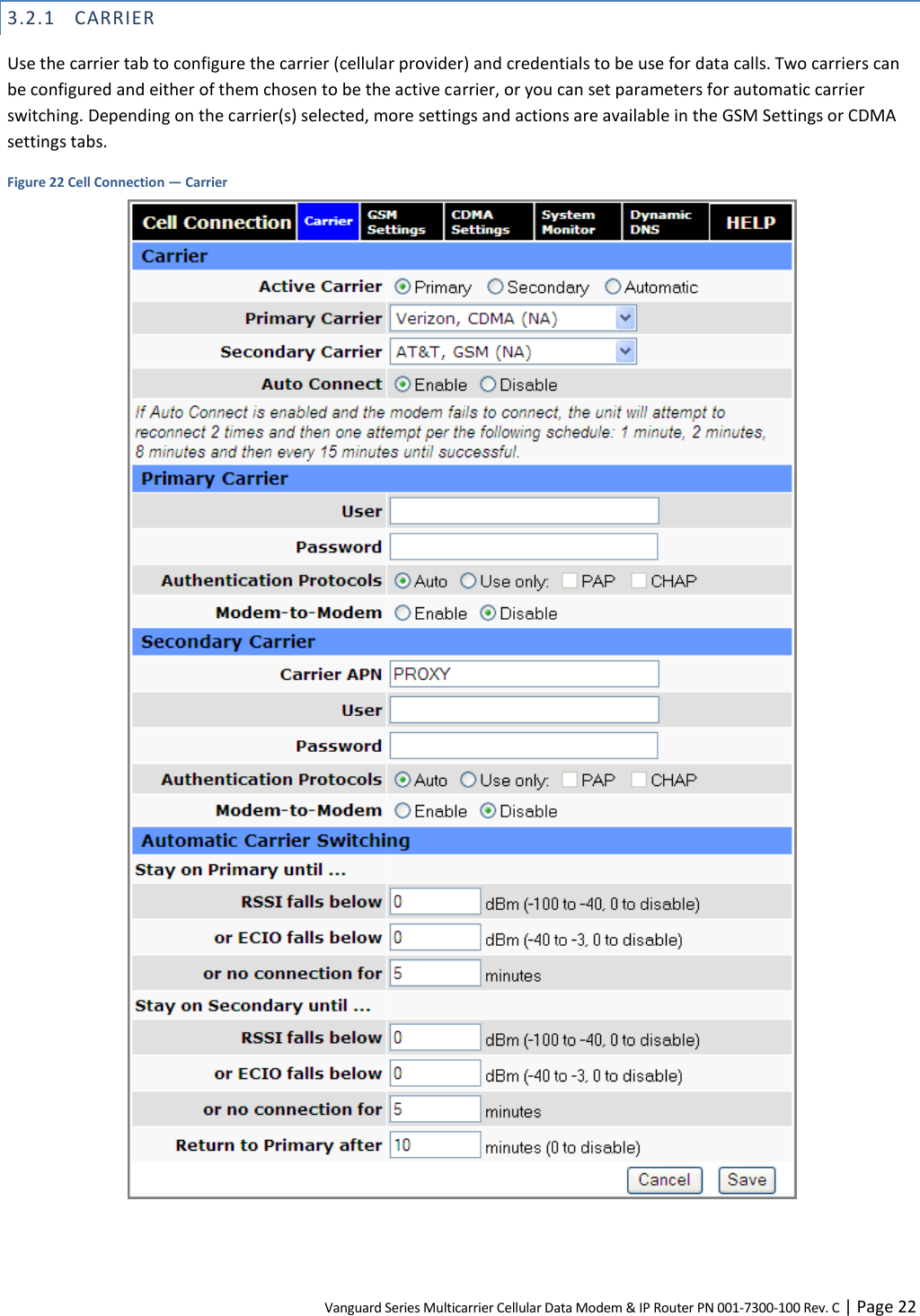920x1316 pixels.
Task: Open the GSM Settings tab
Action: coord(401,222)
